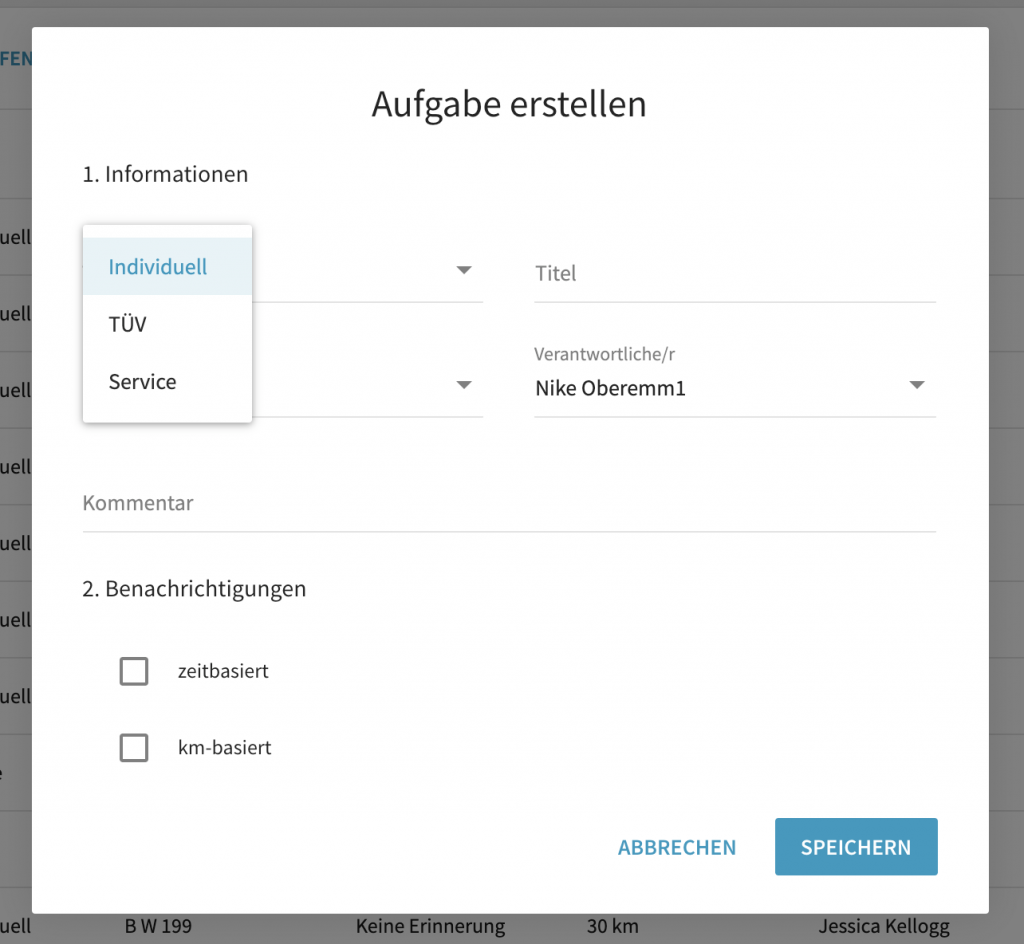Enable the km-basiert checkbox
1024x944 pixels.
134,747
